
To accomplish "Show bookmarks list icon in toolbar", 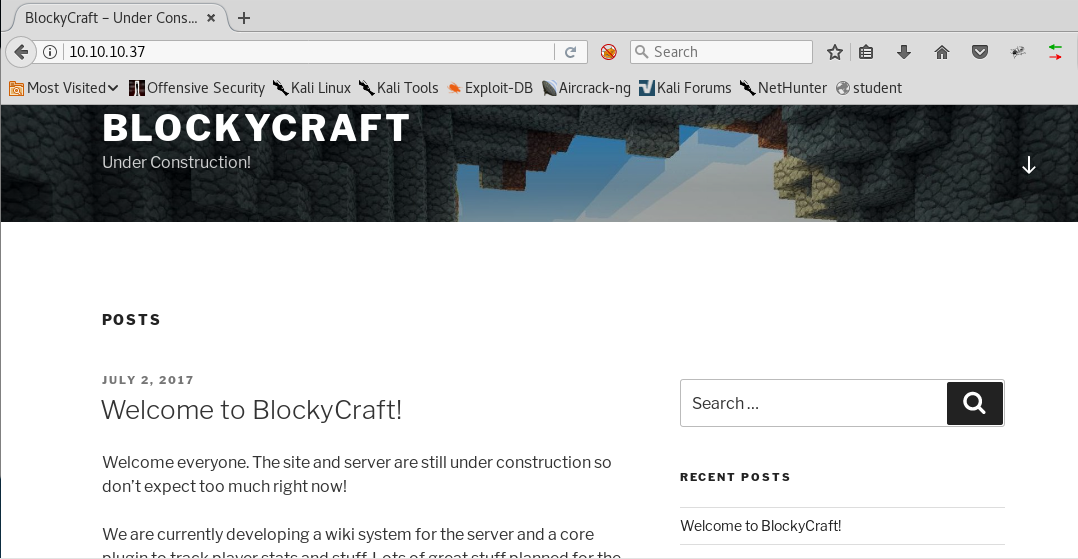I will click(866, 52).
